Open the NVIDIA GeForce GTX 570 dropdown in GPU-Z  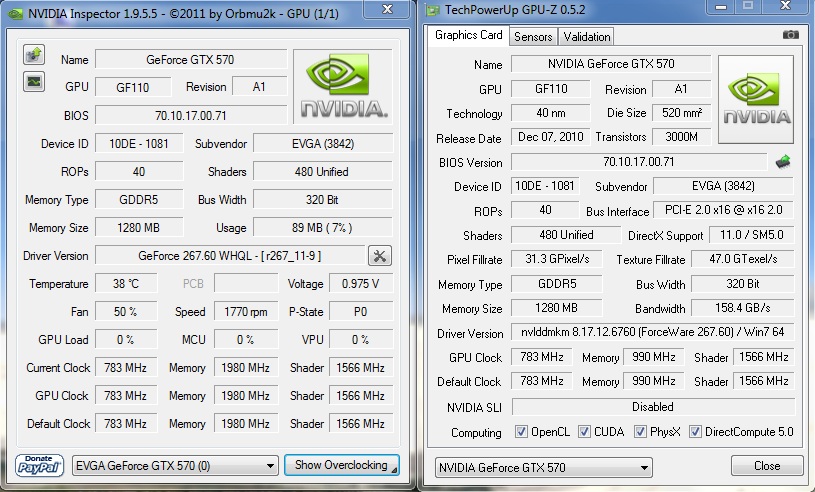(x=544, y=467)
